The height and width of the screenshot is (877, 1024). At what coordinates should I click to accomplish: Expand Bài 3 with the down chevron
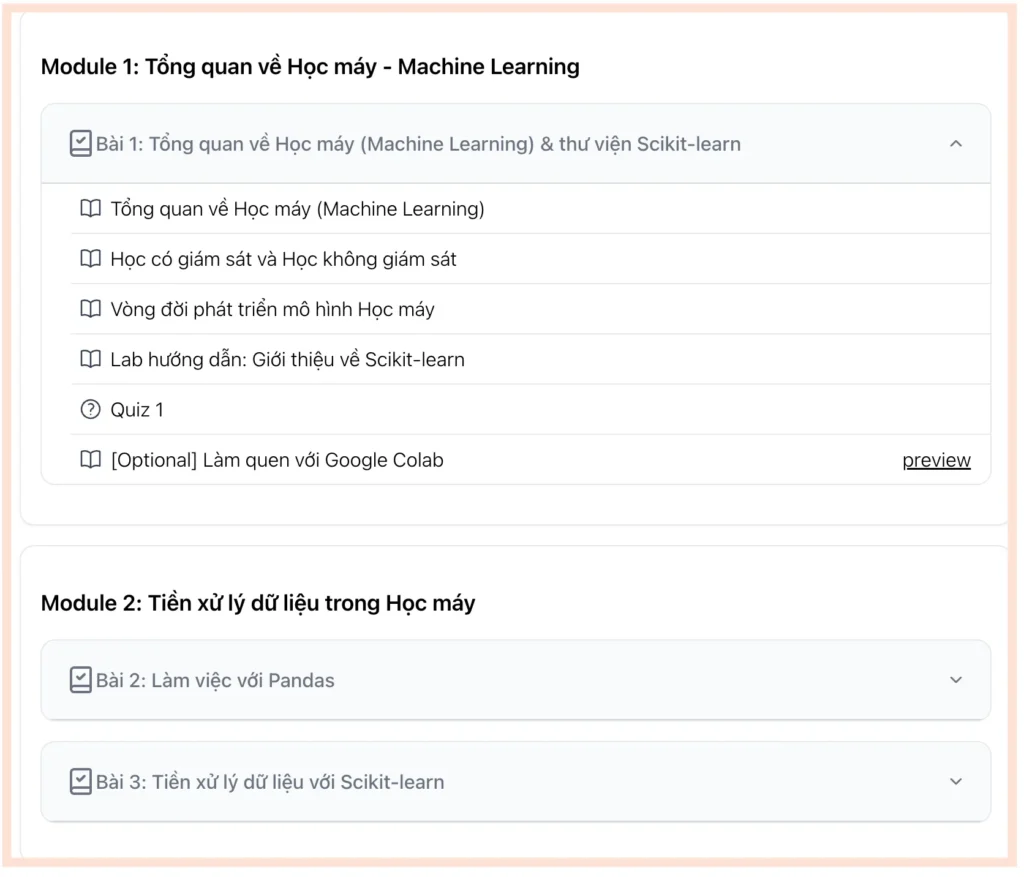coord(955,782)
